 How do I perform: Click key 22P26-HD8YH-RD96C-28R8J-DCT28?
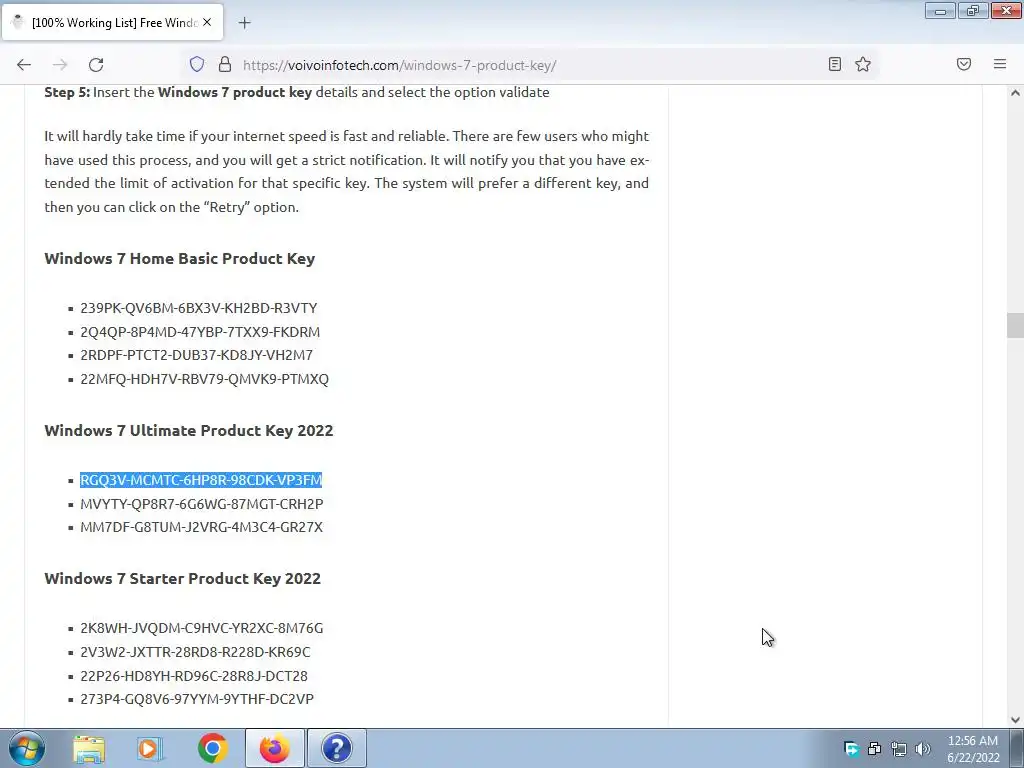click(194, 676)
